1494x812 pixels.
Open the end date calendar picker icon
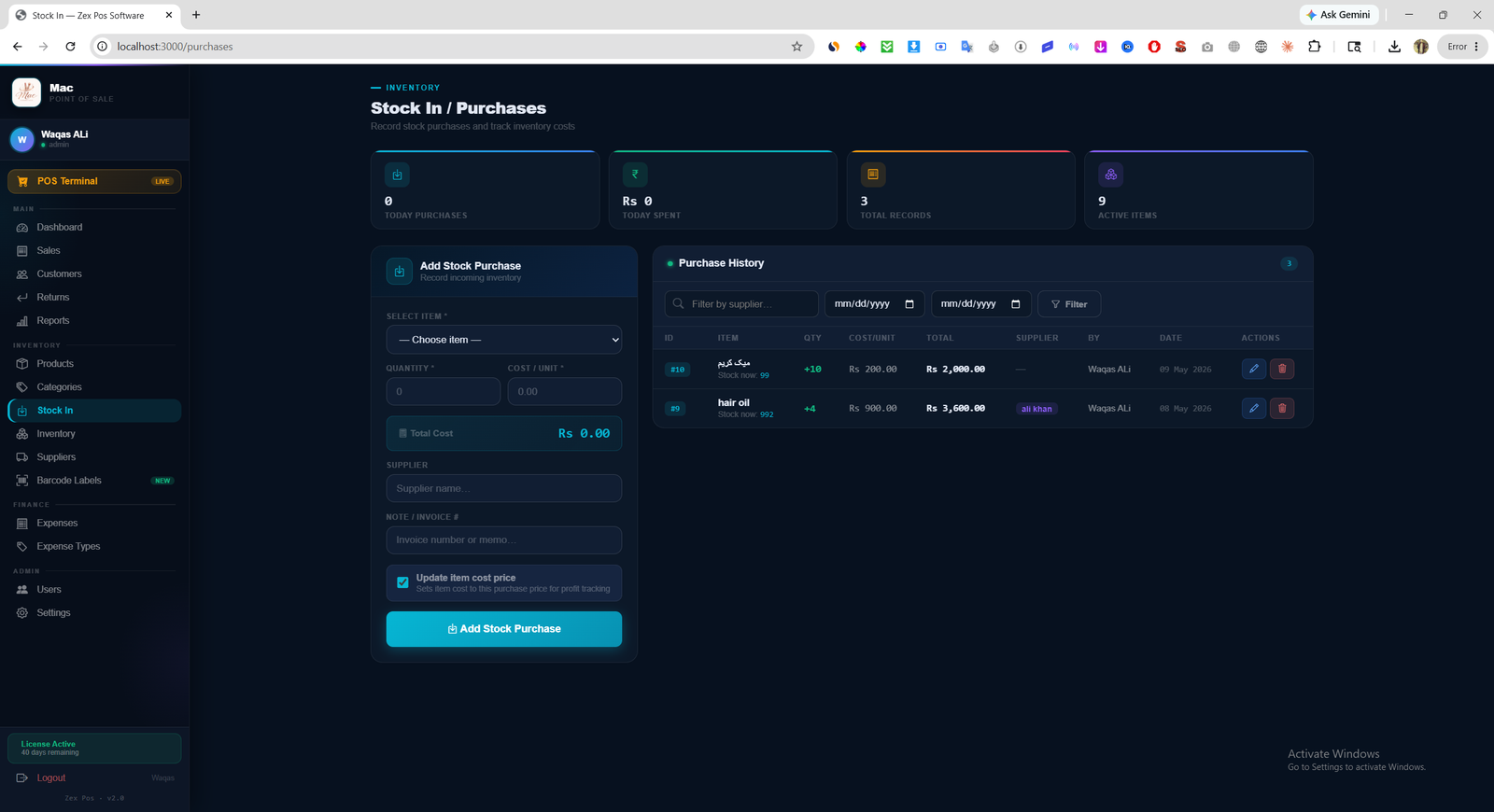(x=1016, y=304)
